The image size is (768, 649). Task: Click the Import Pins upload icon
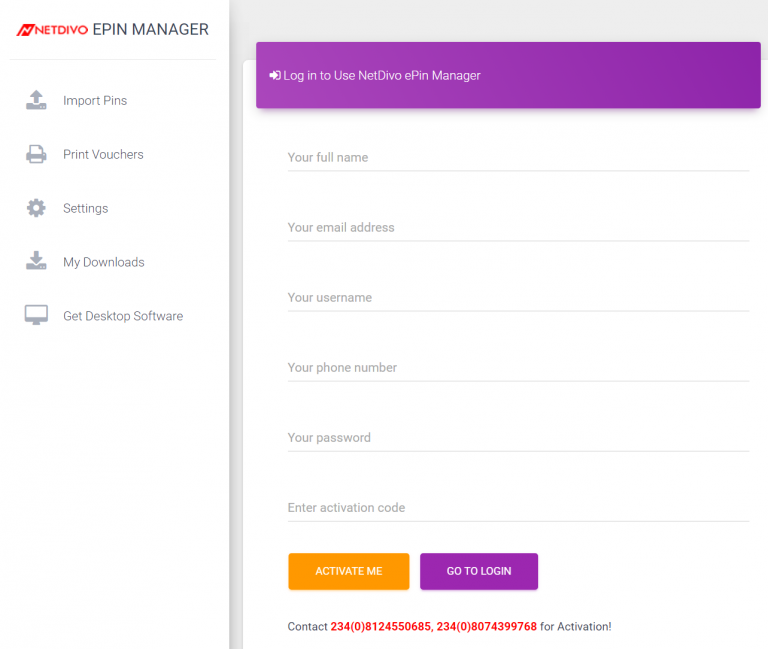36,100
